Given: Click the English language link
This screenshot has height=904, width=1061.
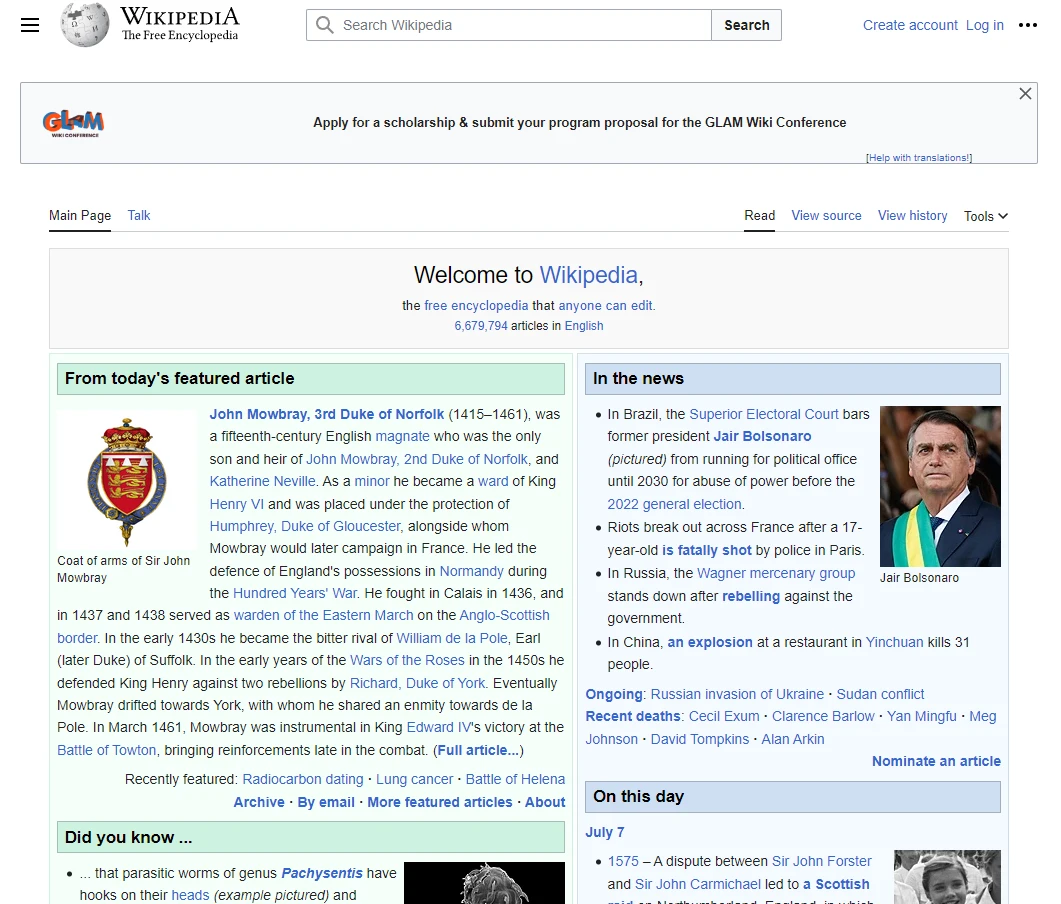Looking at the screenshot, I should (584, 325).
